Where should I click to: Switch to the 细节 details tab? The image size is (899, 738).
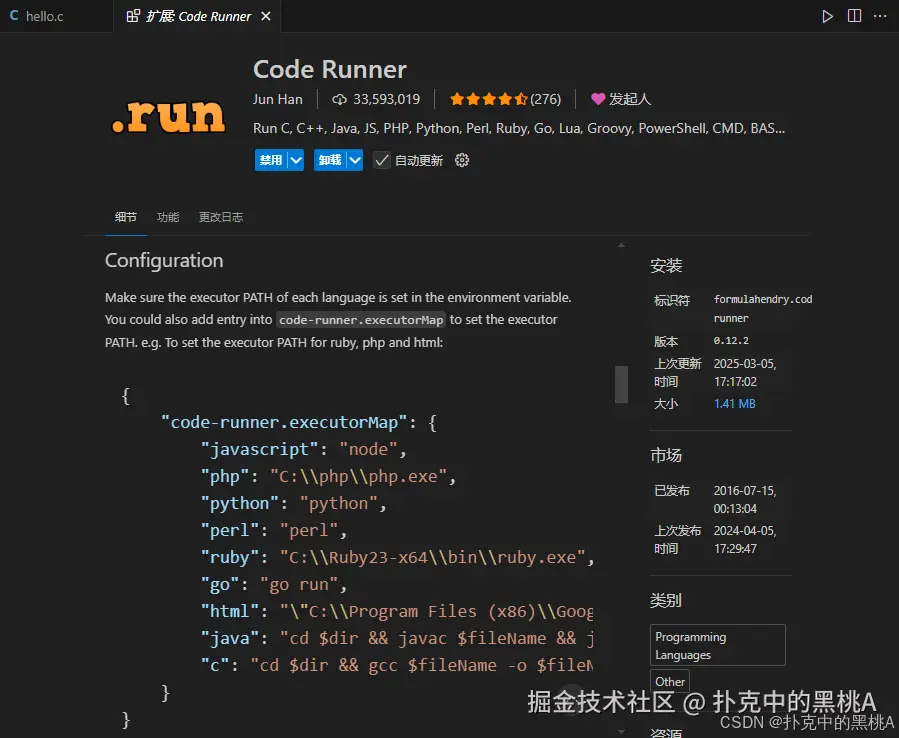pyautogui.click(x=126, y=217)
